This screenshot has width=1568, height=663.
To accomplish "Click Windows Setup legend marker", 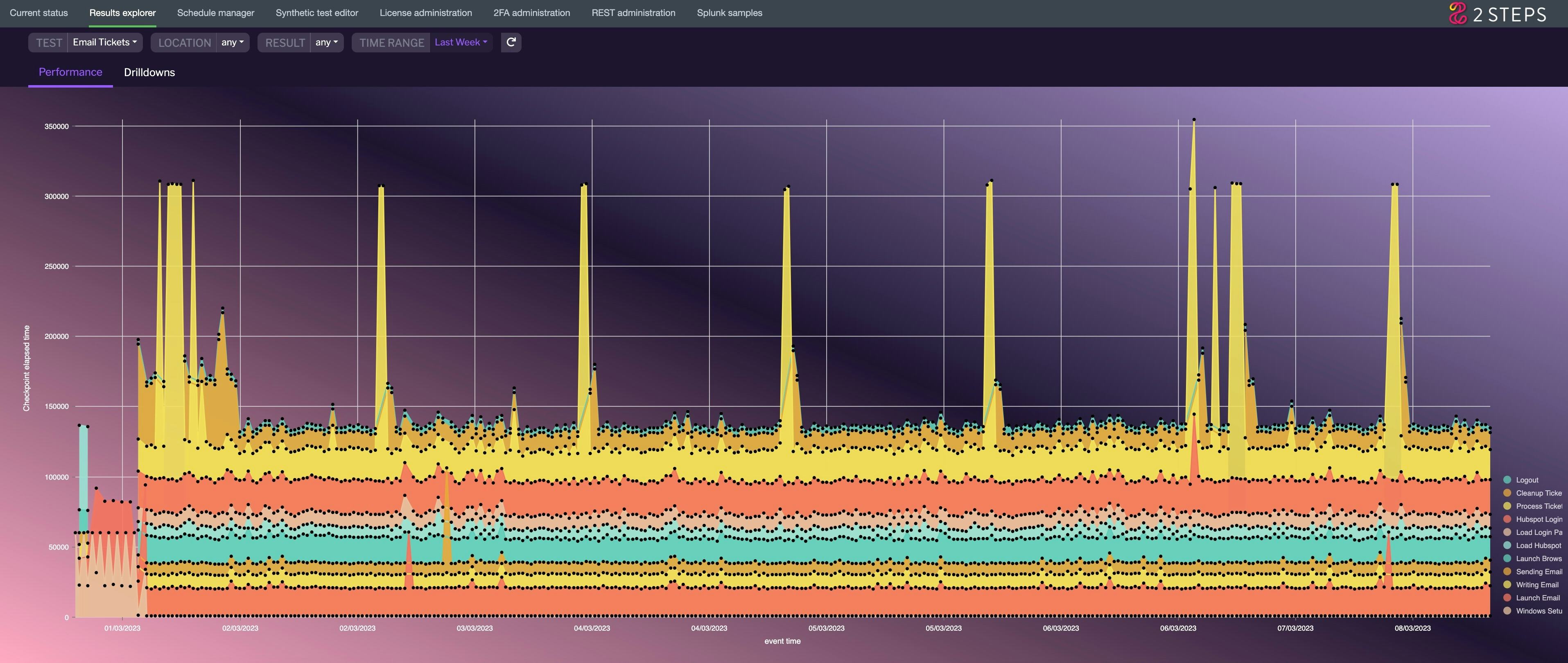I will pyautogui.click(x=1507, y=611).
